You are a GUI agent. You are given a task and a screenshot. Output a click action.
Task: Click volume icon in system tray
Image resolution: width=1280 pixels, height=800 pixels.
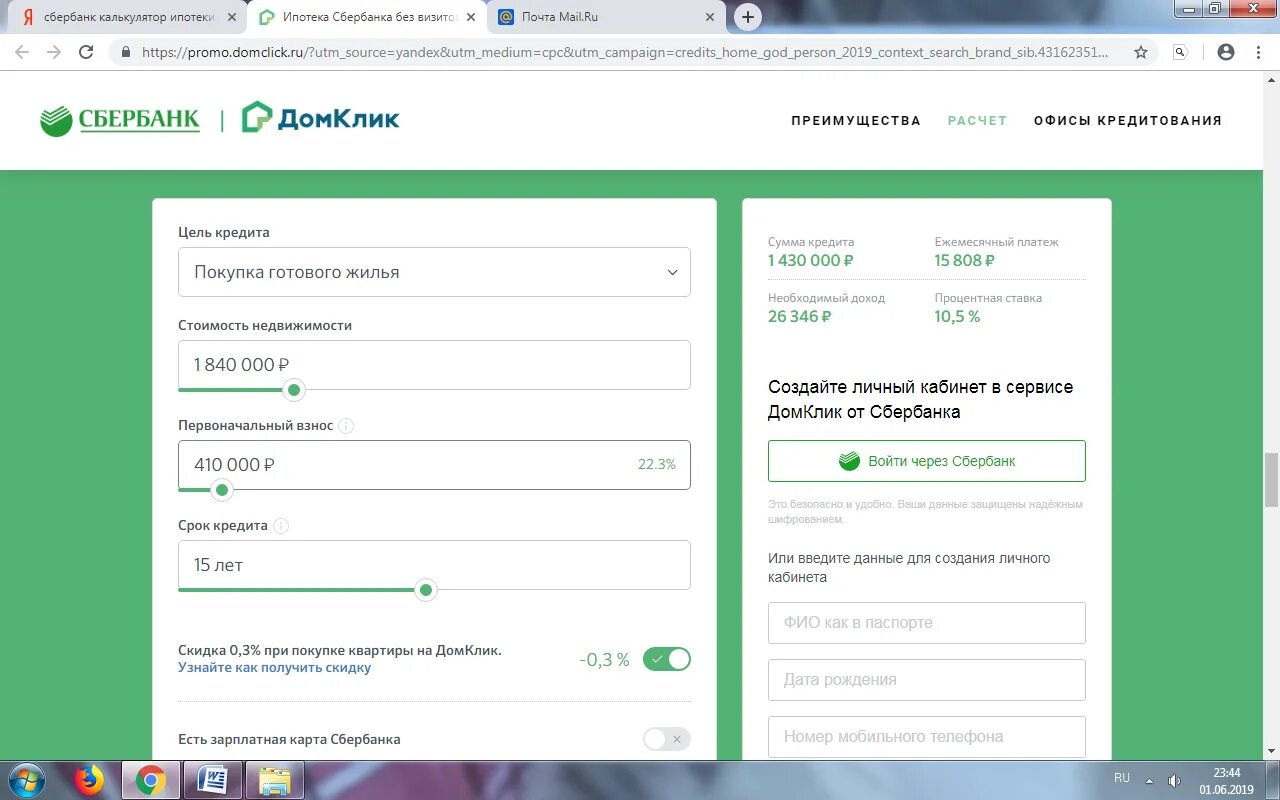(x=1173, y=781)
